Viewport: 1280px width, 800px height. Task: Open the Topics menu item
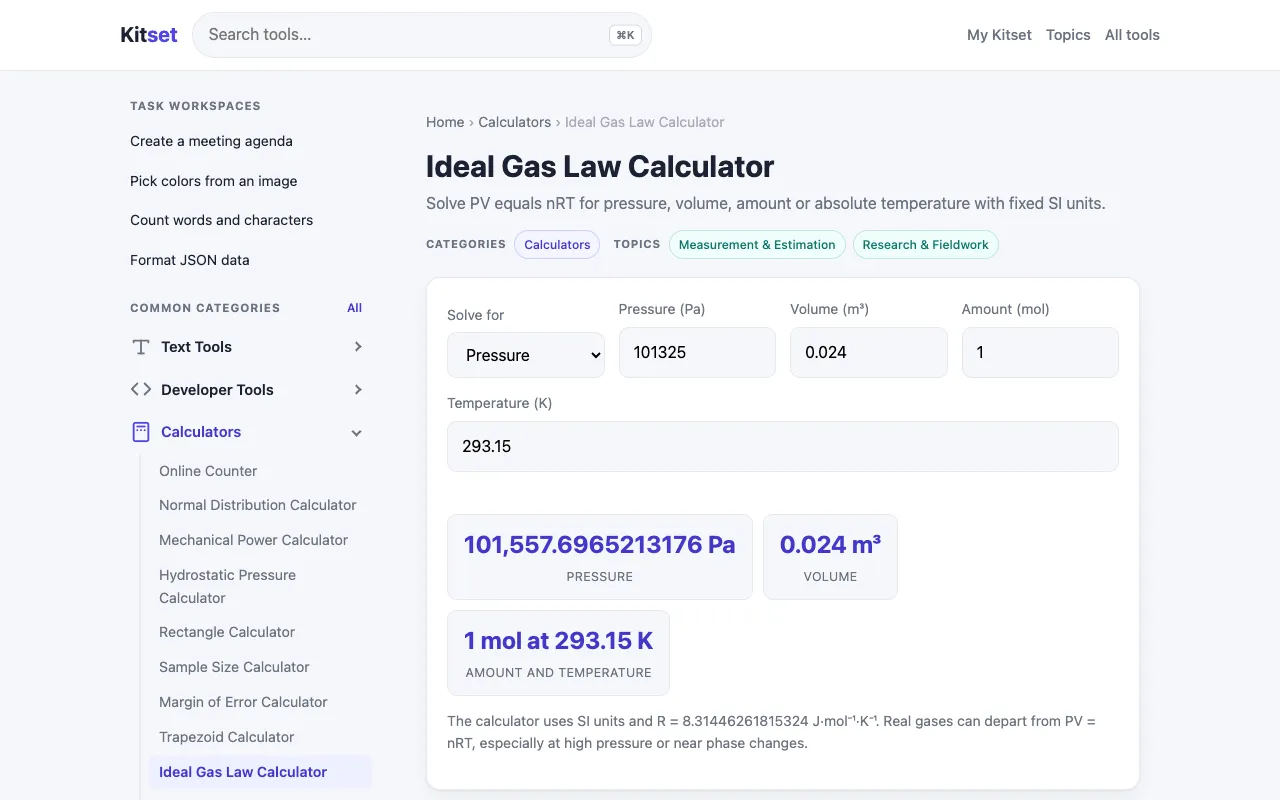click(x=1068, y=35)
